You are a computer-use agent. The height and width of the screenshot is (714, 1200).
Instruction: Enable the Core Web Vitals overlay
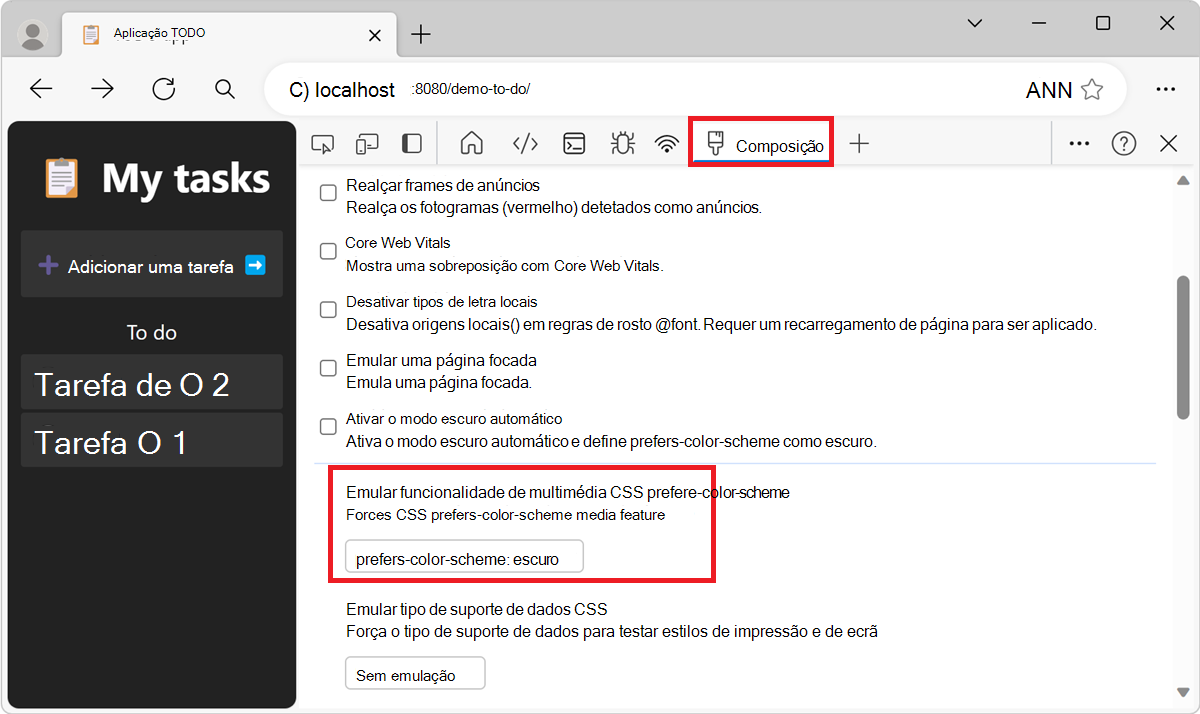[x=327, y=251]
